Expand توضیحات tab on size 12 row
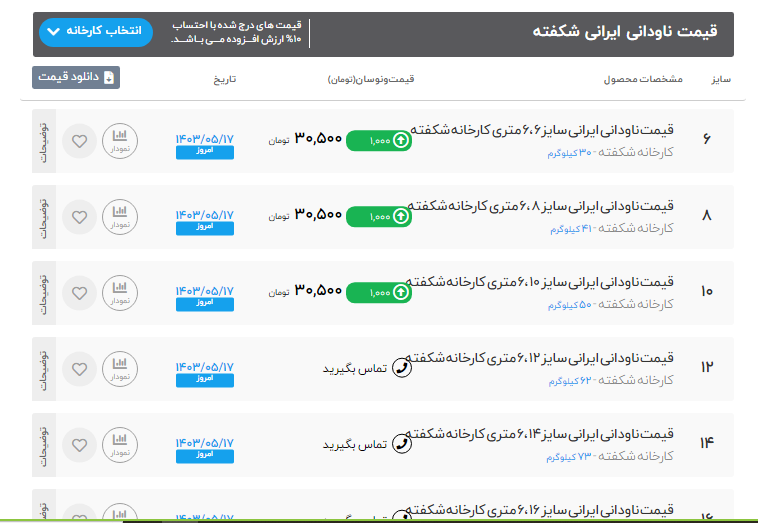The image size is (758, 523). [x=44, y=368]
